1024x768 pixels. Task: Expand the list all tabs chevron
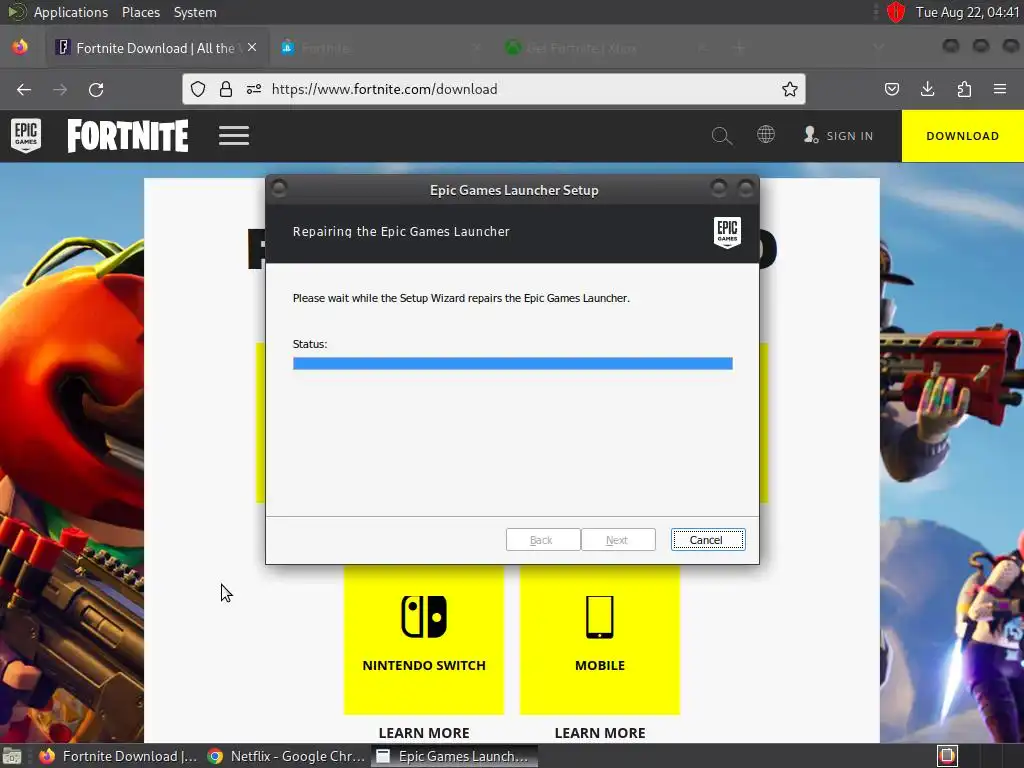(x=878, y=47)
